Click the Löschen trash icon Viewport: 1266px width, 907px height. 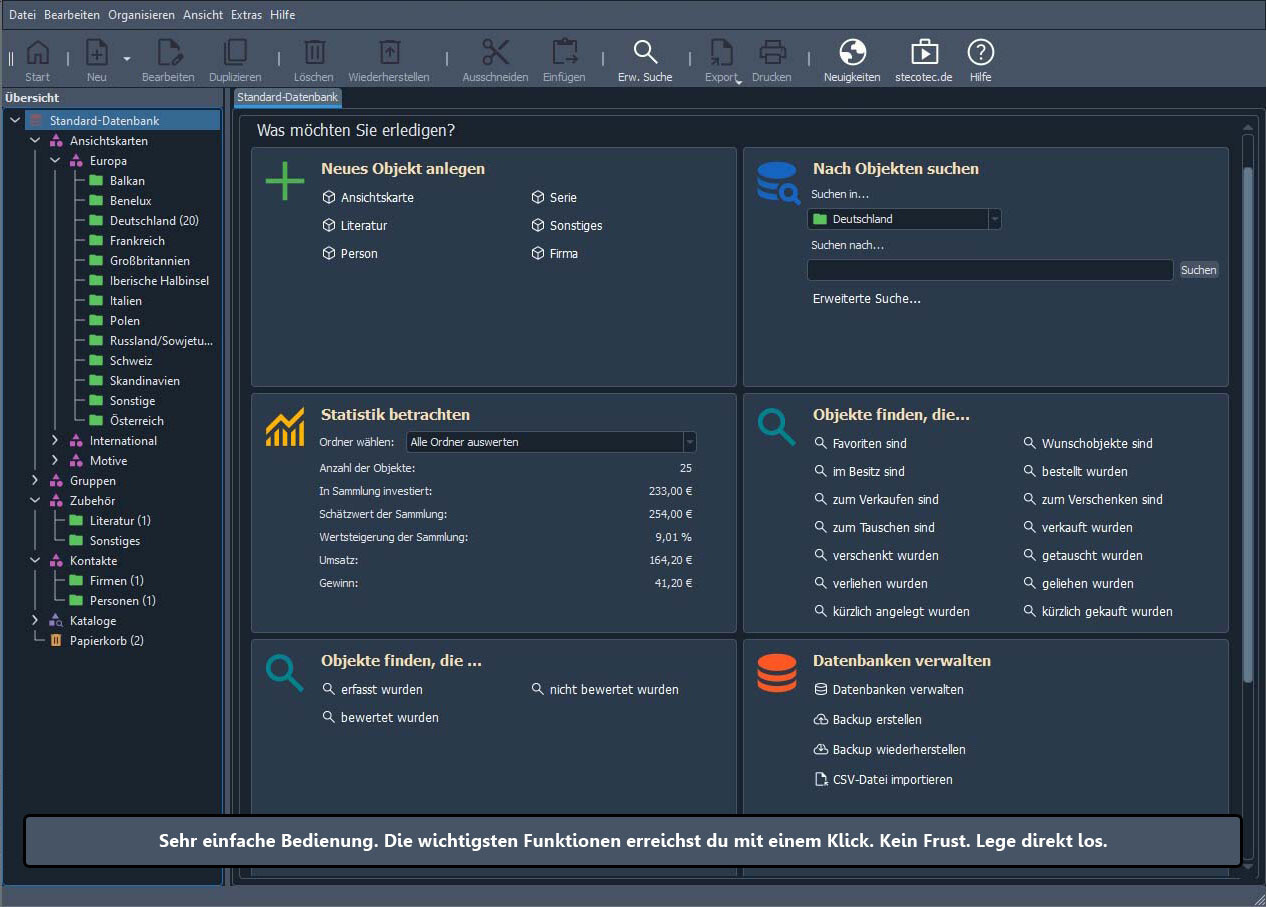[x=314, y=53]
